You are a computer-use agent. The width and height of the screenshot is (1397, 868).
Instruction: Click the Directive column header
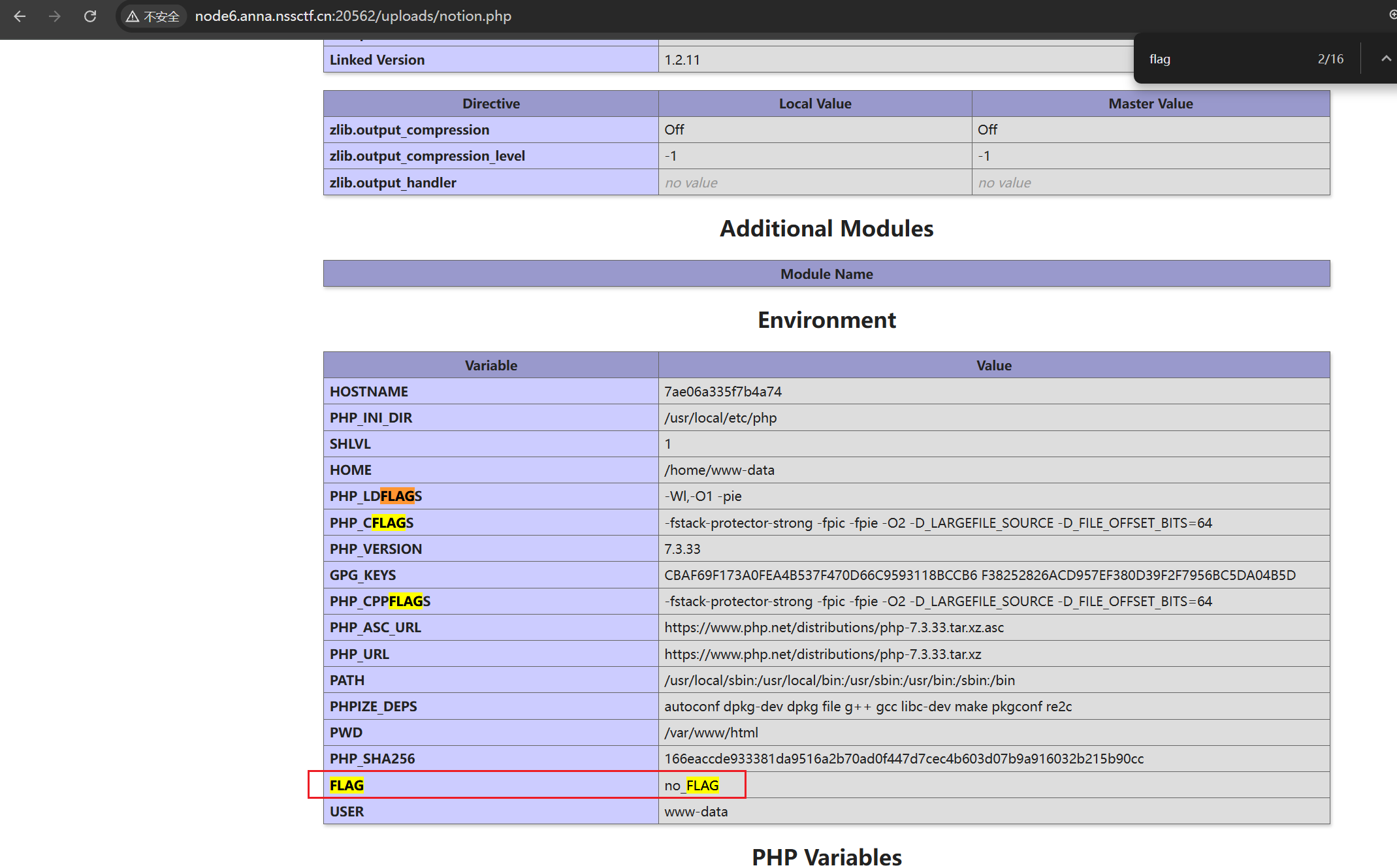point(490,104)
